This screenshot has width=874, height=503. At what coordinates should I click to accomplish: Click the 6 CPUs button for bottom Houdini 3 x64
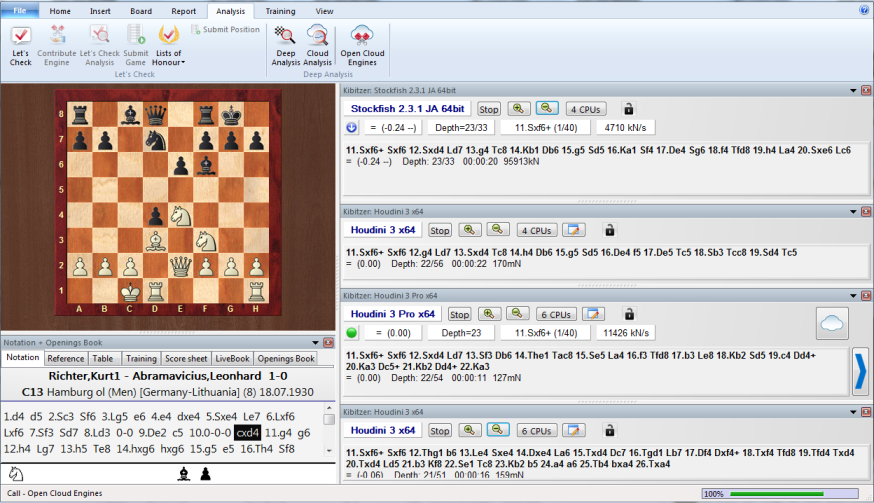(x=536, y=431)
